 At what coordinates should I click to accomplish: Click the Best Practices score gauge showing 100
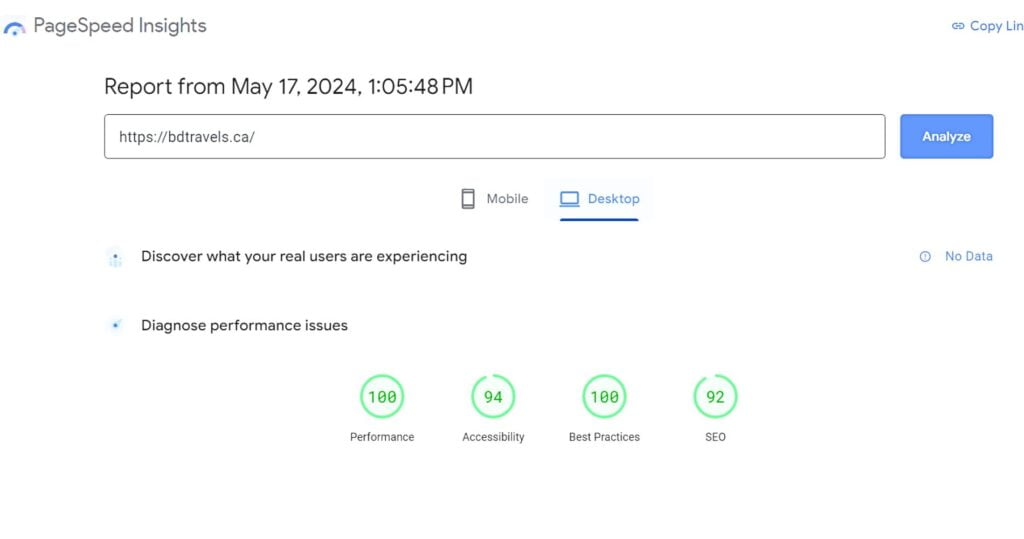(604, 396)
